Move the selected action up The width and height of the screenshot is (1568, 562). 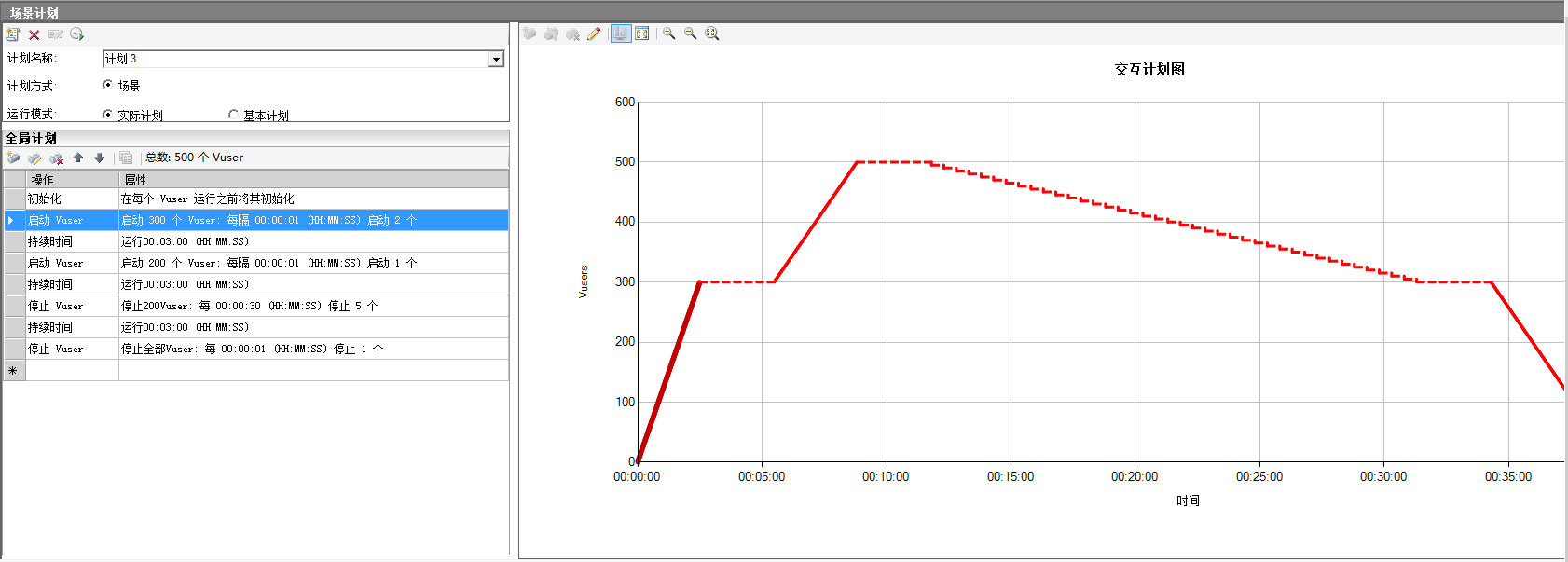tap(78, 158)
